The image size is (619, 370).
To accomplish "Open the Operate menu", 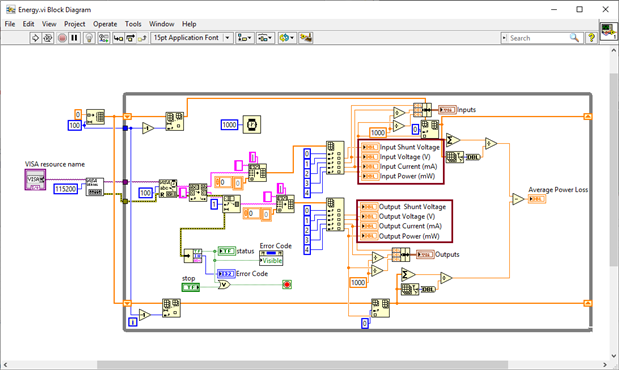I will tap(105, 24).
